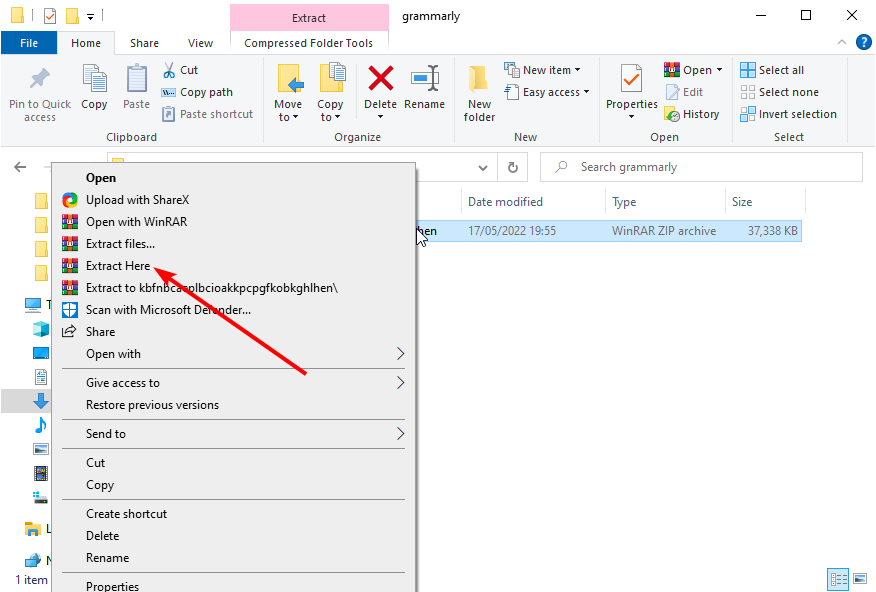This screenshot has height=592, width=876.
Task: Expand the Delete options arrow
Action: 380,117
